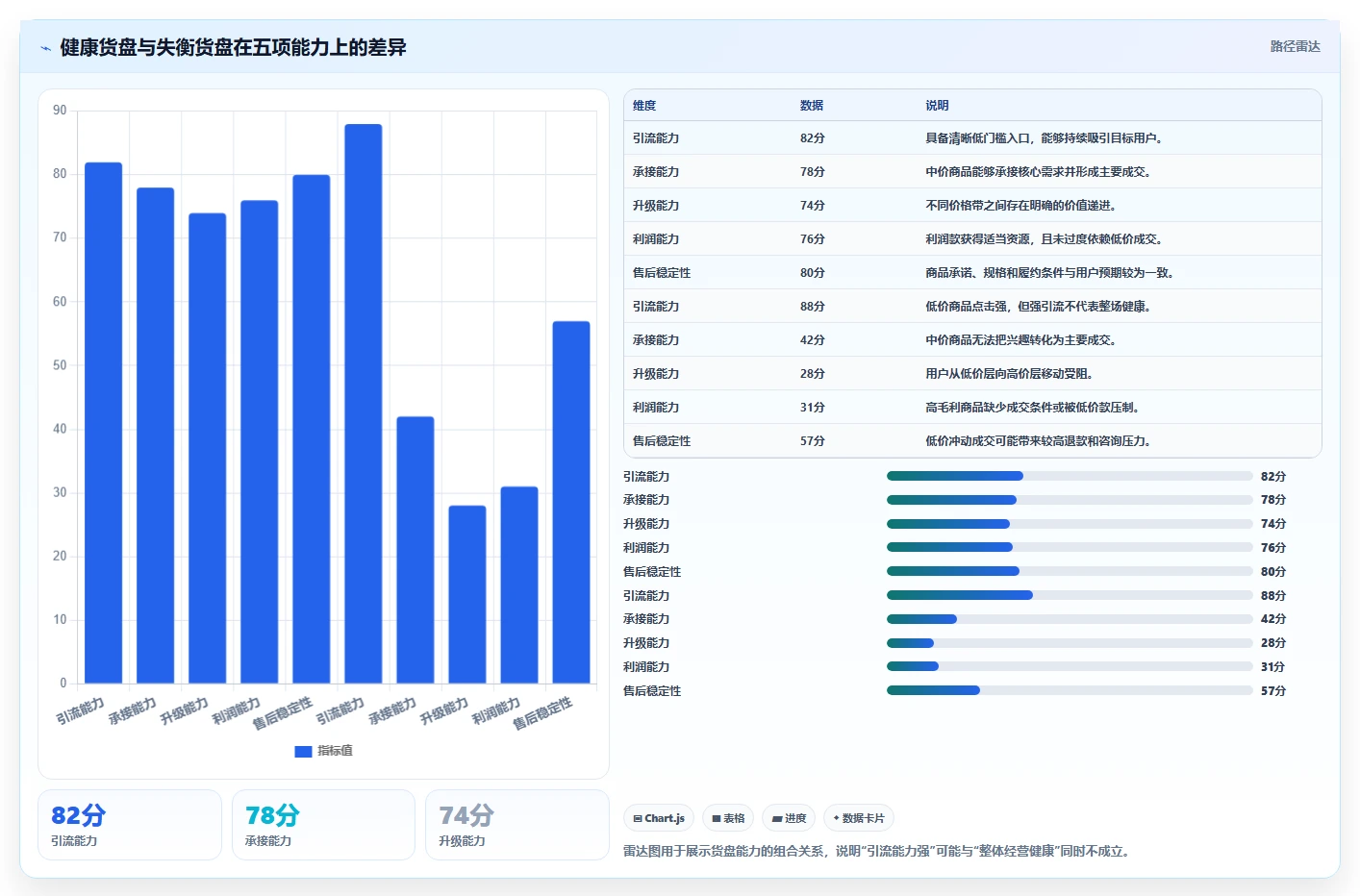This screenshot has height=896, width=1360.
Task: Open the 82分 引流能力 summary card
Action: [x=130, y=825]
